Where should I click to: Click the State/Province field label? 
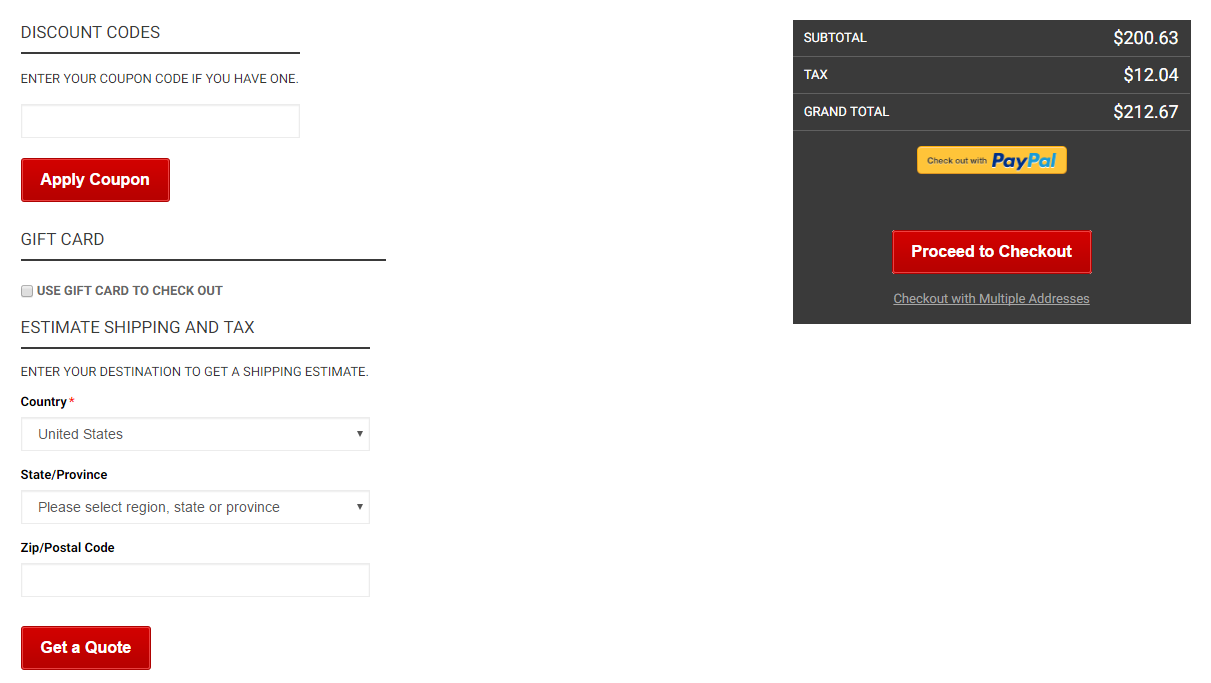(64, 475)
